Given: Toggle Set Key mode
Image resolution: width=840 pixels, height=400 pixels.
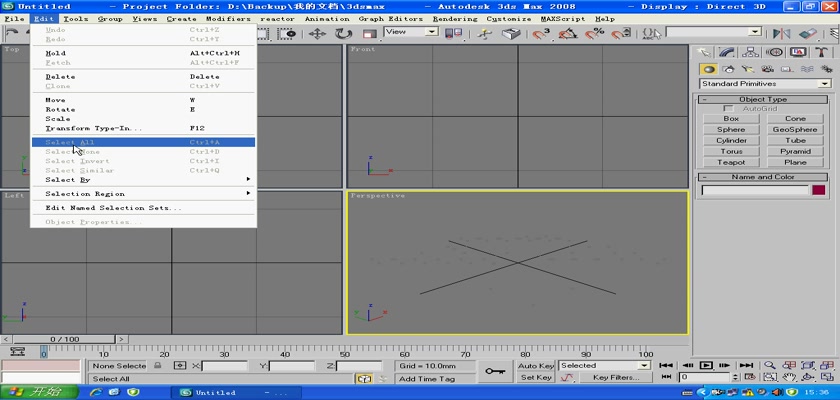Looking at the screenshot, I should 536,378.
